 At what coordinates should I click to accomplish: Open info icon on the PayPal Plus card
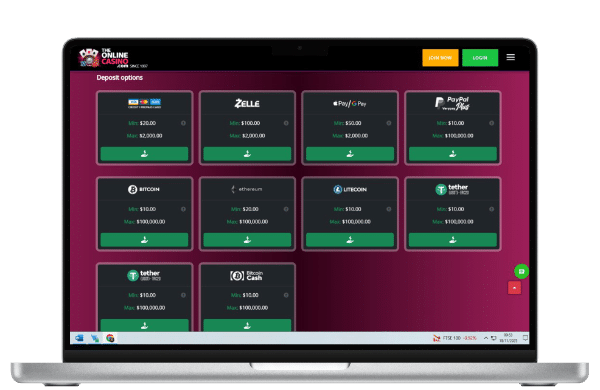tap(491, 123)
